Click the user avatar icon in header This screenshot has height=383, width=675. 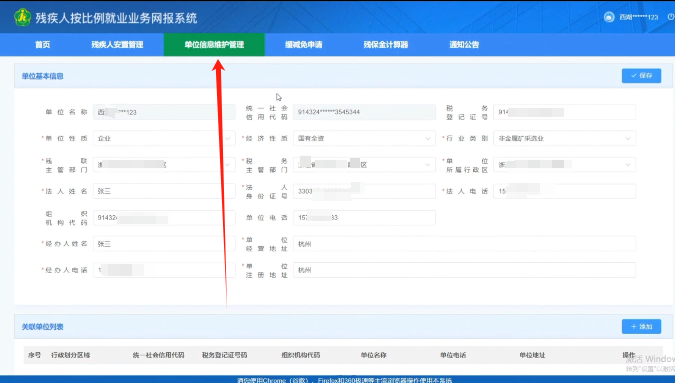(x=609, y=17)
